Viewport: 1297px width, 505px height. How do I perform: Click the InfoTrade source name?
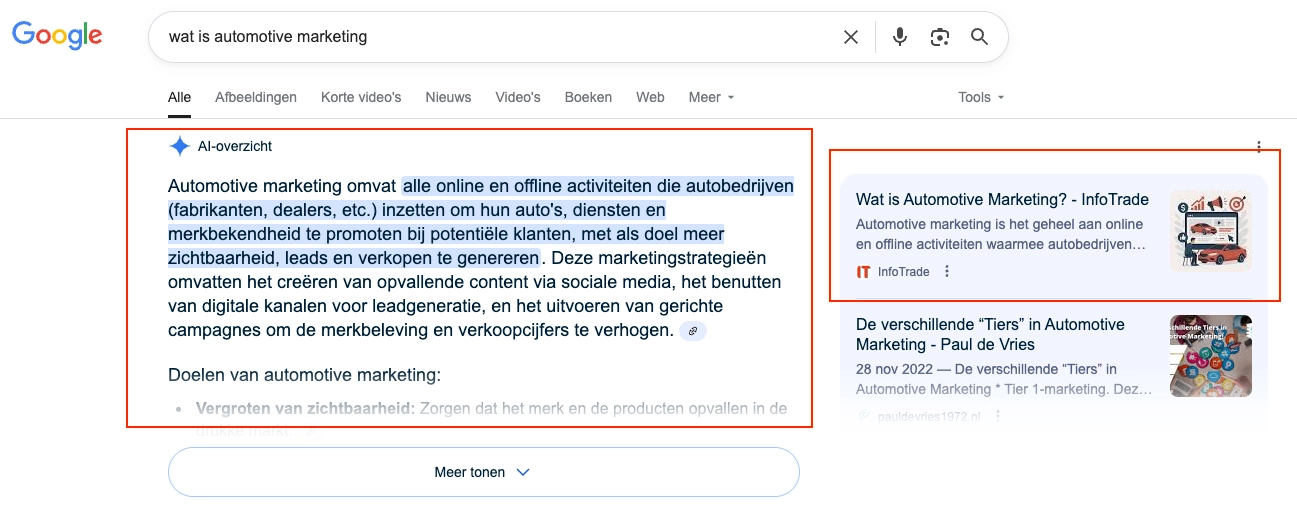(903, 272)
